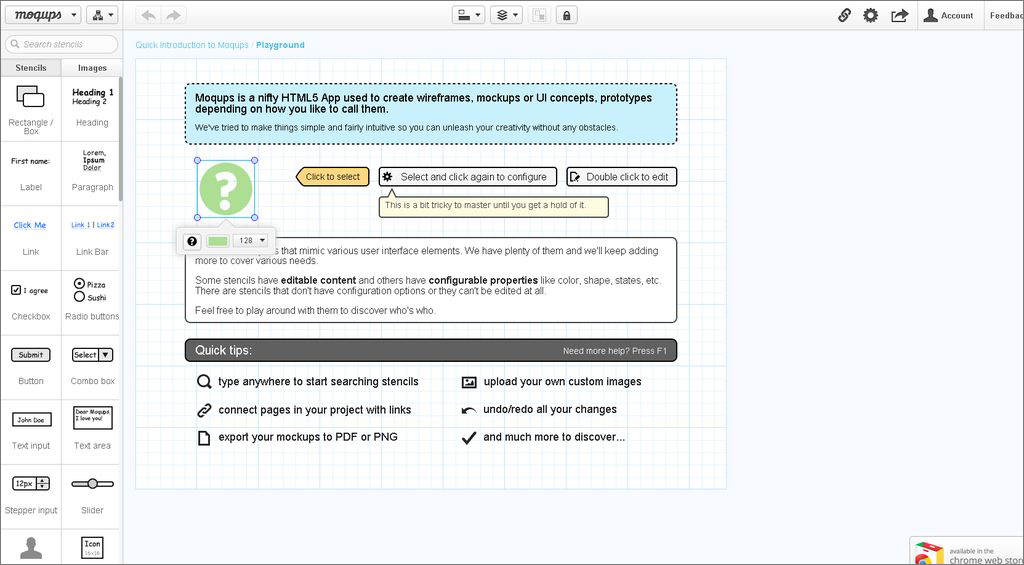Select the Rectangle / Box stencil
The height and width of the screenshot is (565, 1024).
point(31,109)
